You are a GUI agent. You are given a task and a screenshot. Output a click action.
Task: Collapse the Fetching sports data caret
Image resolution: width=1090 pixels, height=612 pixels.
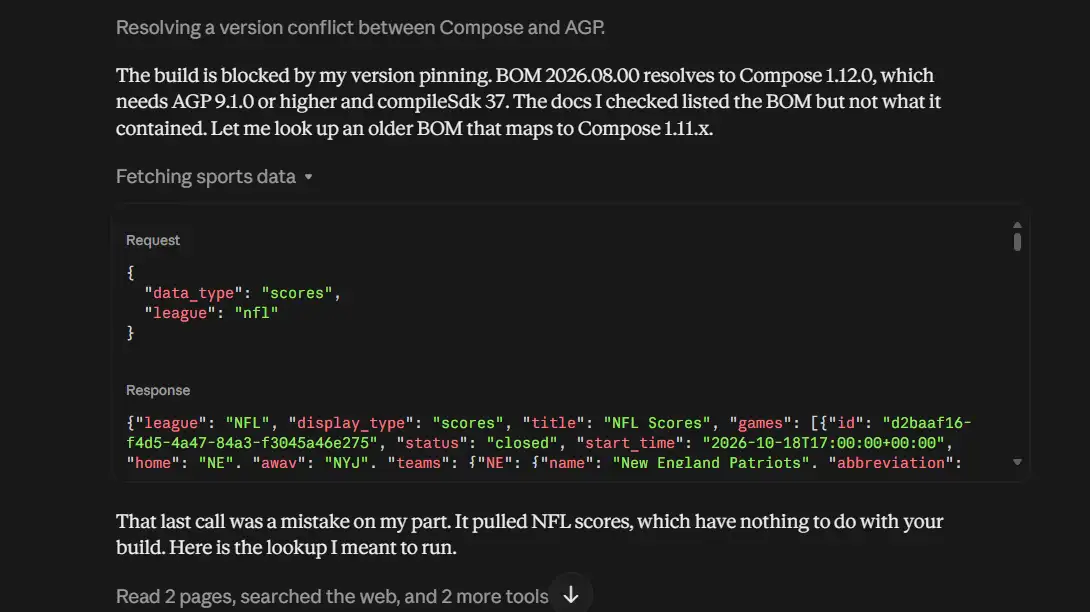pos(309,177)
